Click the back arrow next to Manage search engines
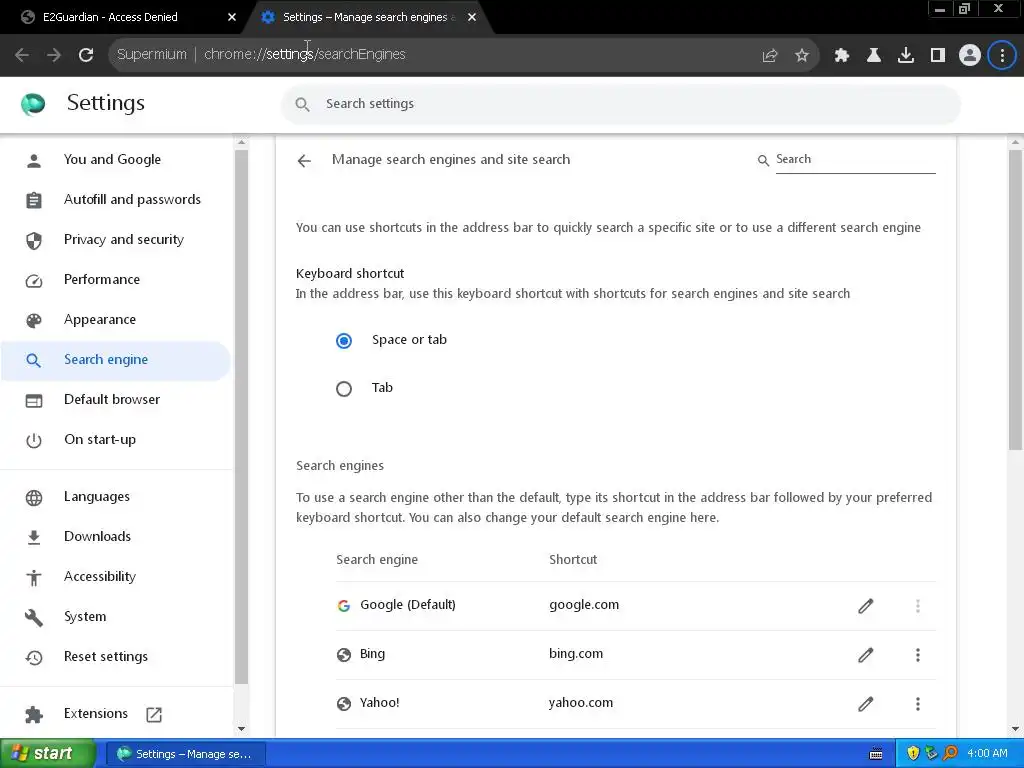This screenshot has height=768, width=1024. [x=304, y=161]
